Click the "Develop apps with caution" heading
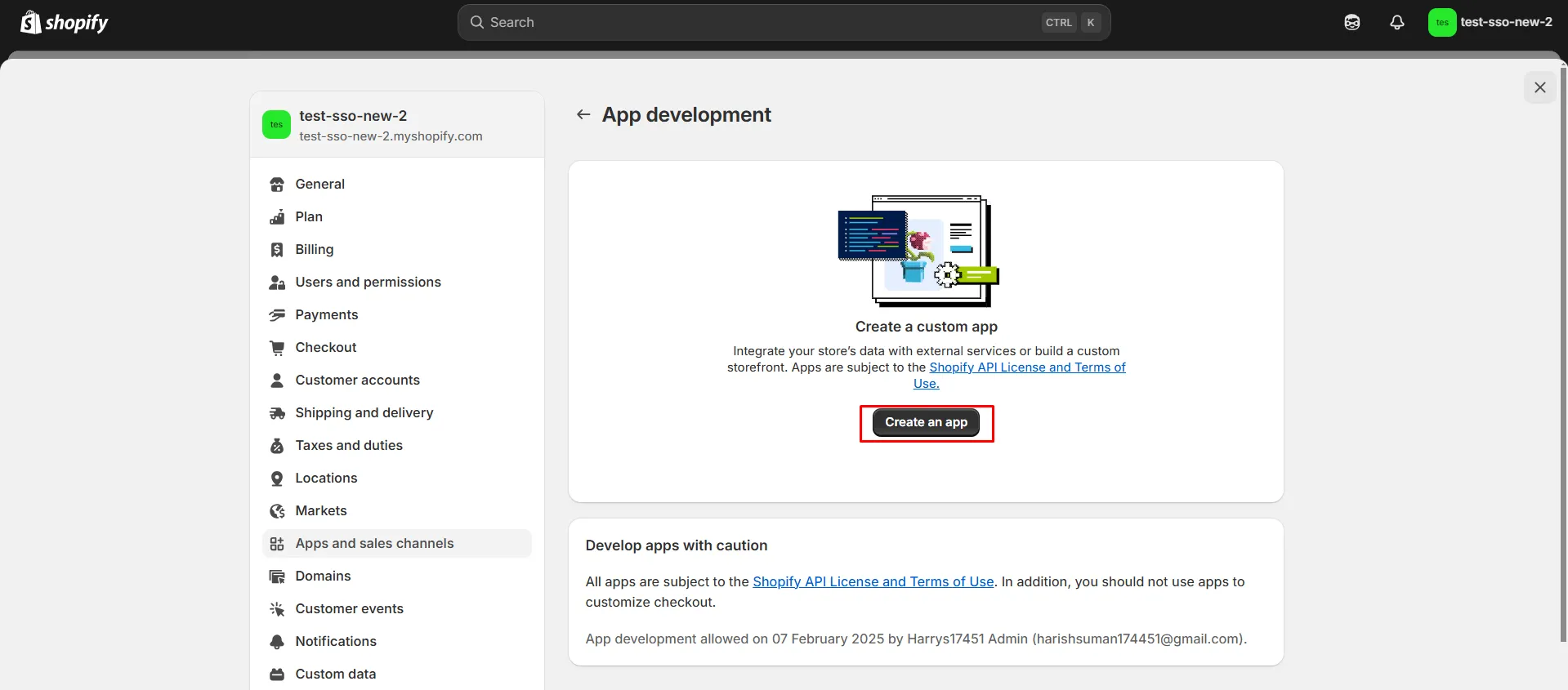The image size is (1568, 690). pos(677,545)
